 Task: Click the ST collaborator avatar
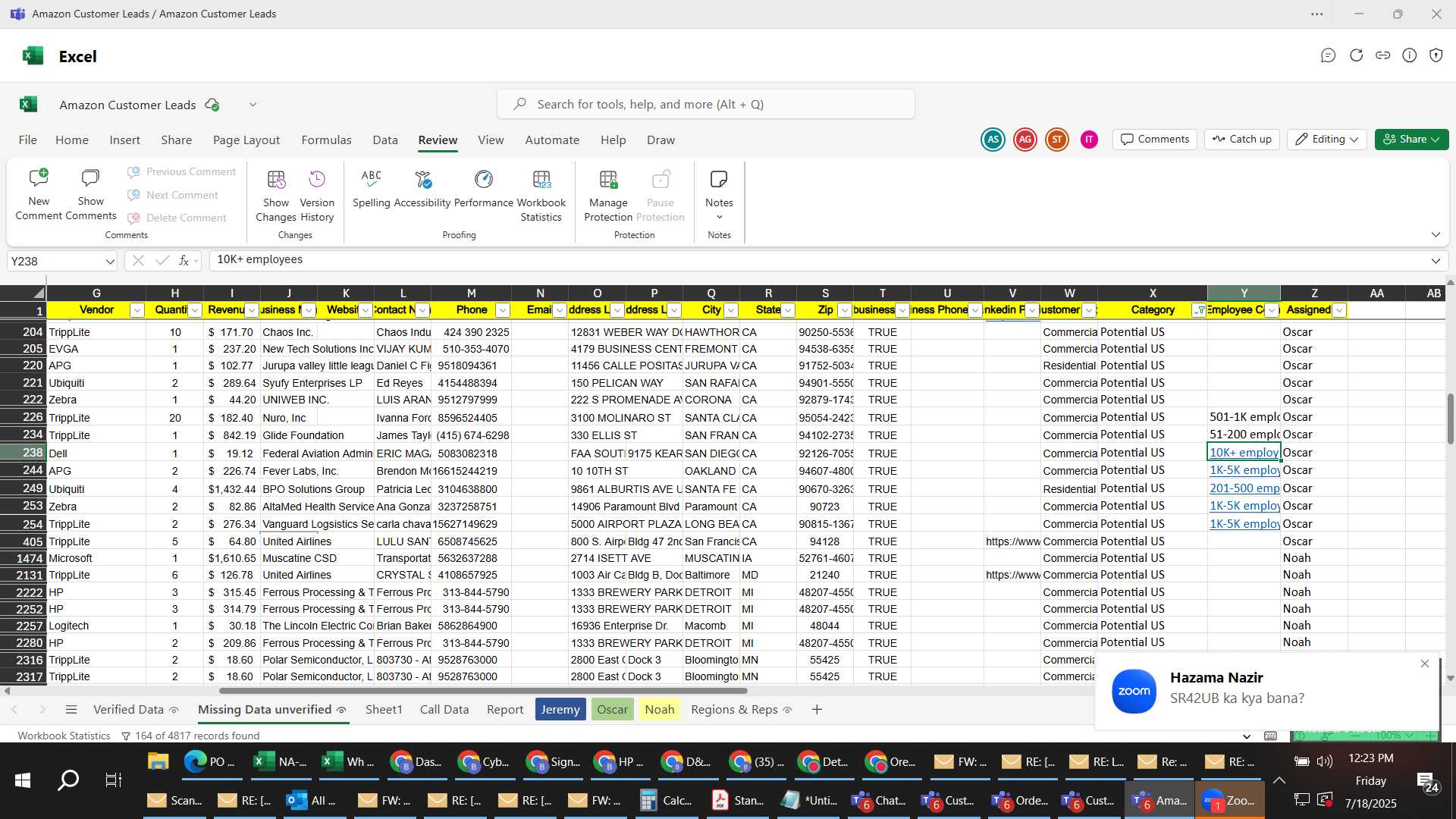click(x=1056, y=140)
